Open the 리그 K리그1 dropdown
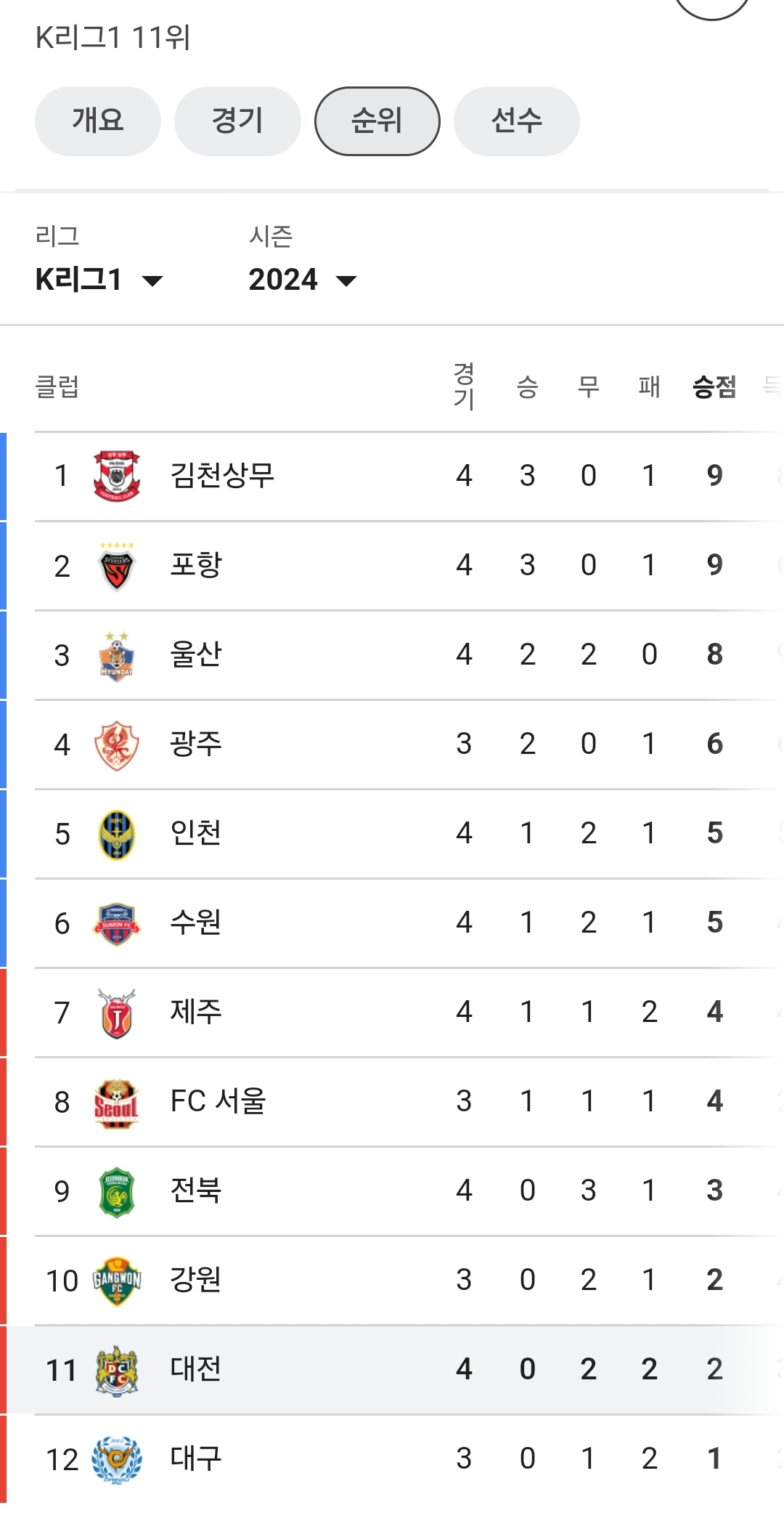 coord(98,280)
